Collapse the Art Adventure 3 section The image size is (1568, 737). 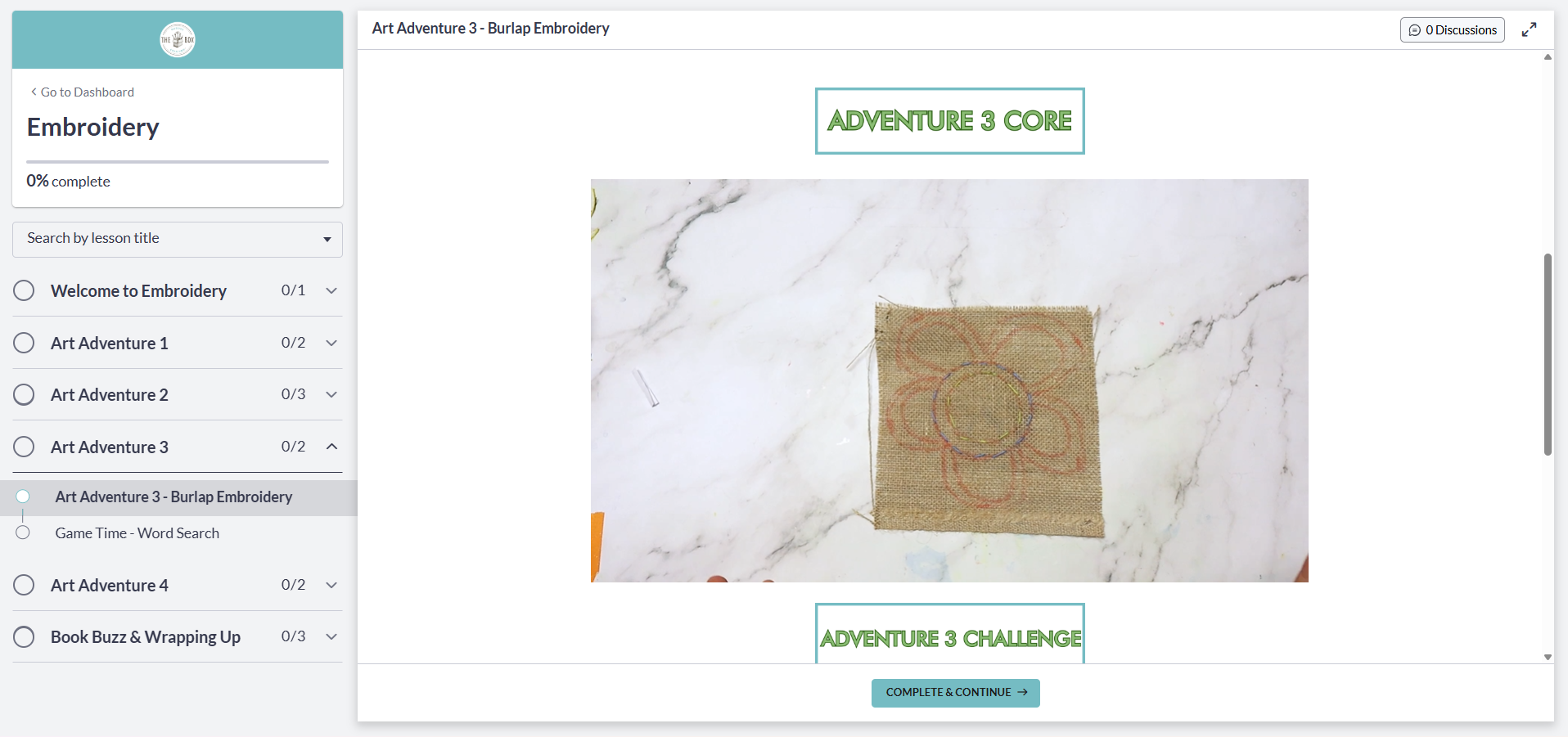[331, 447]
